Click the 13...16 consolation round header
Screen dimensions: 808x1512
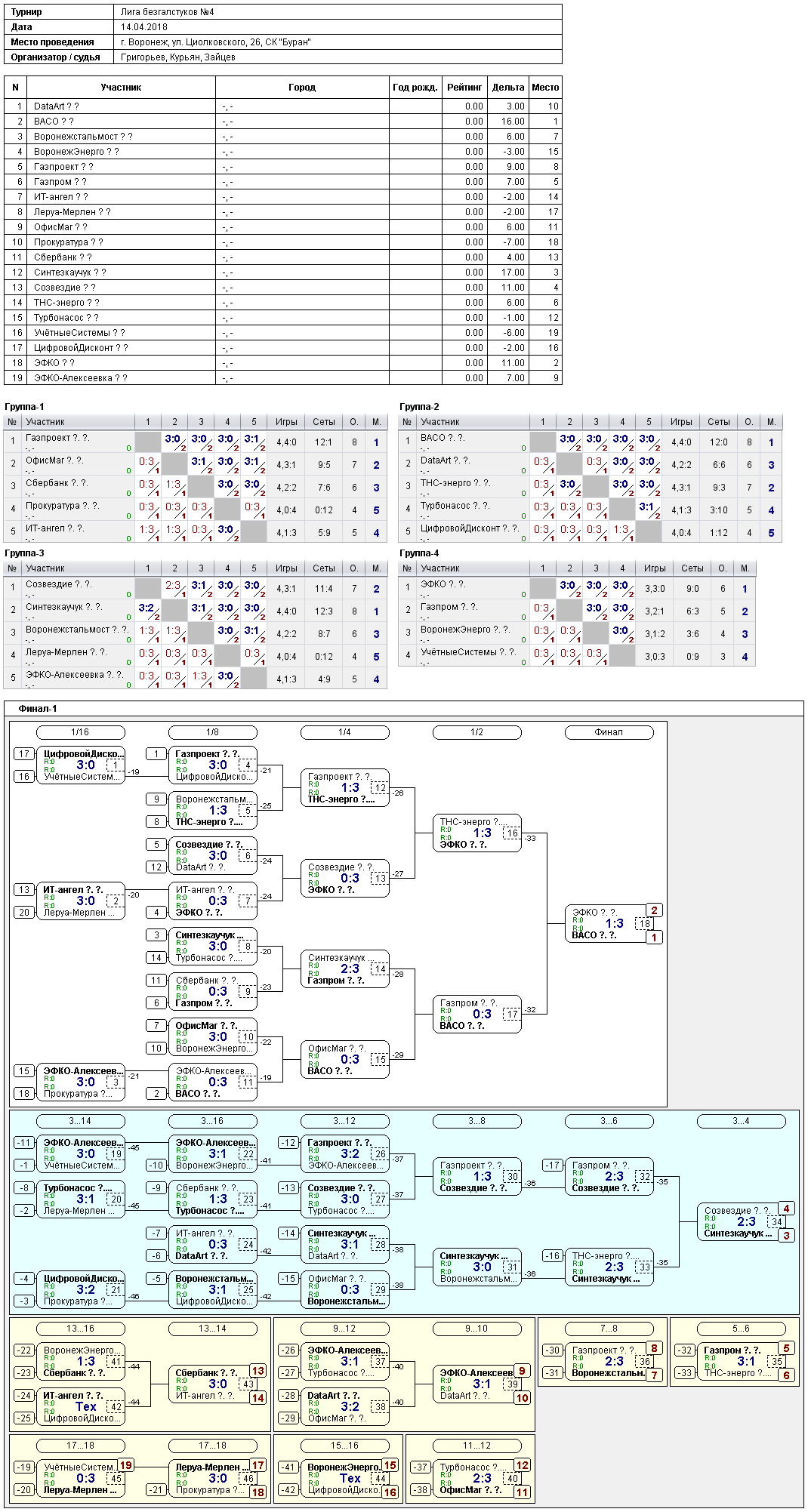(x=80, y=1329)
